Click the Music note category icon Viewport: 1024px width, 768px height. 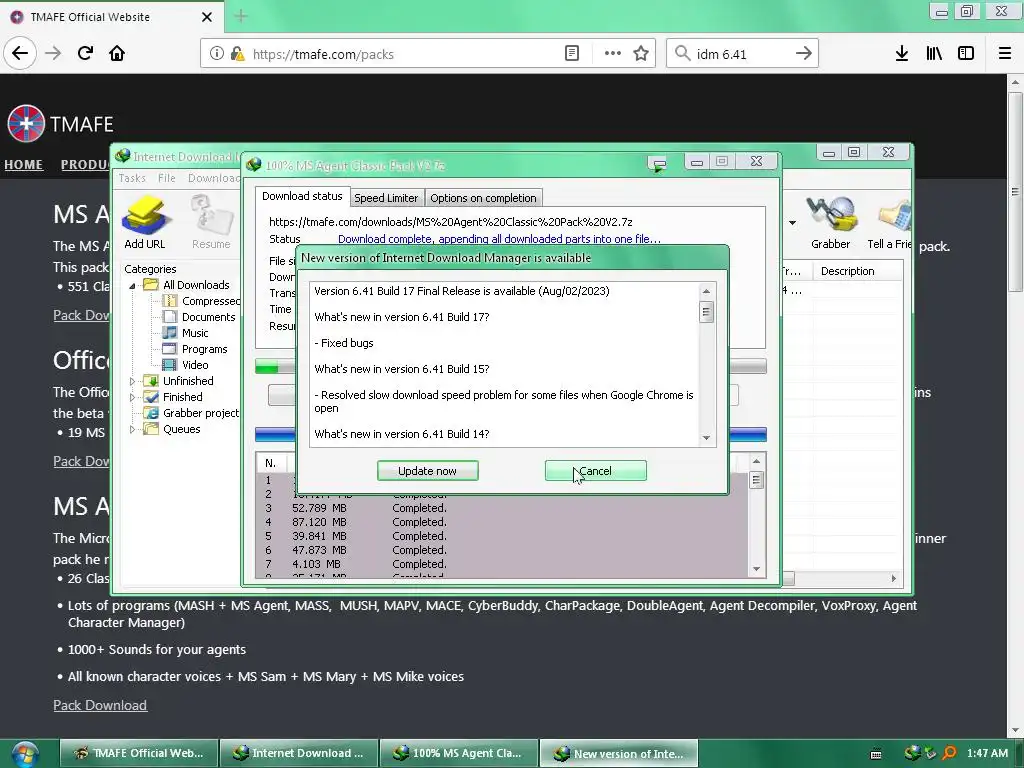tap(170, 333)
